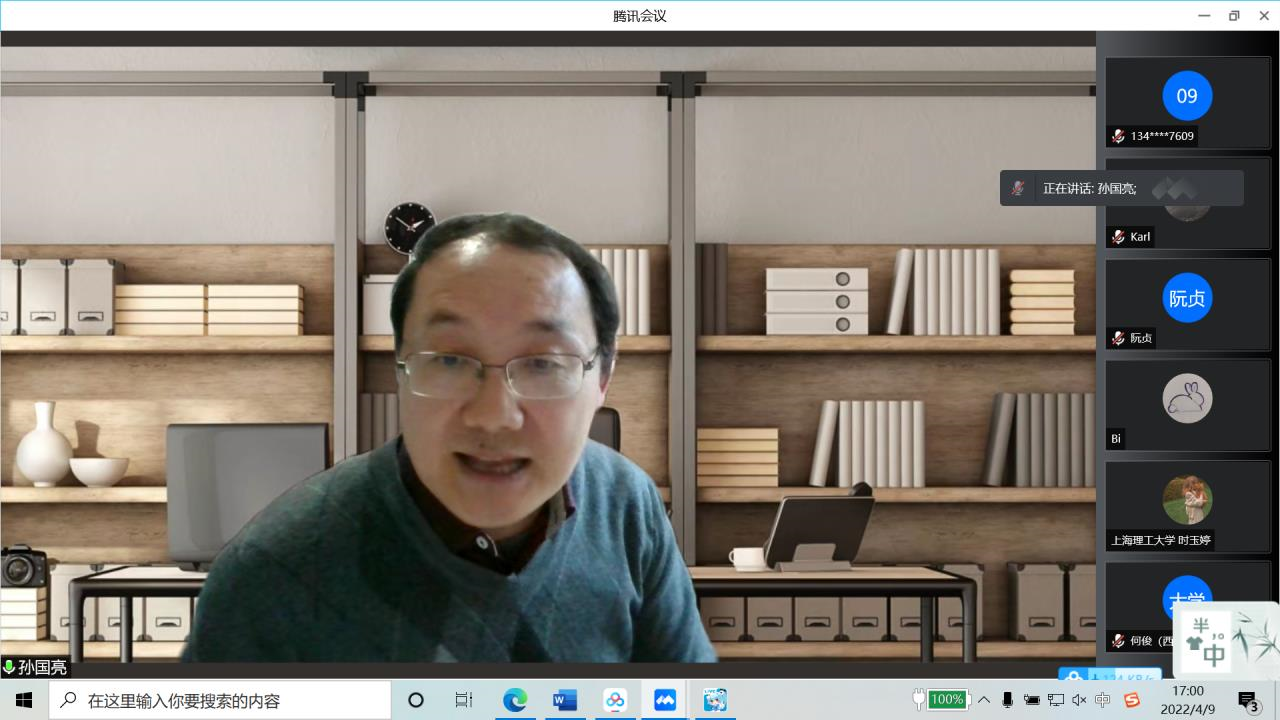Switch the 中 input method indicator
The image size is (1280, 720).
[1103, 700]
